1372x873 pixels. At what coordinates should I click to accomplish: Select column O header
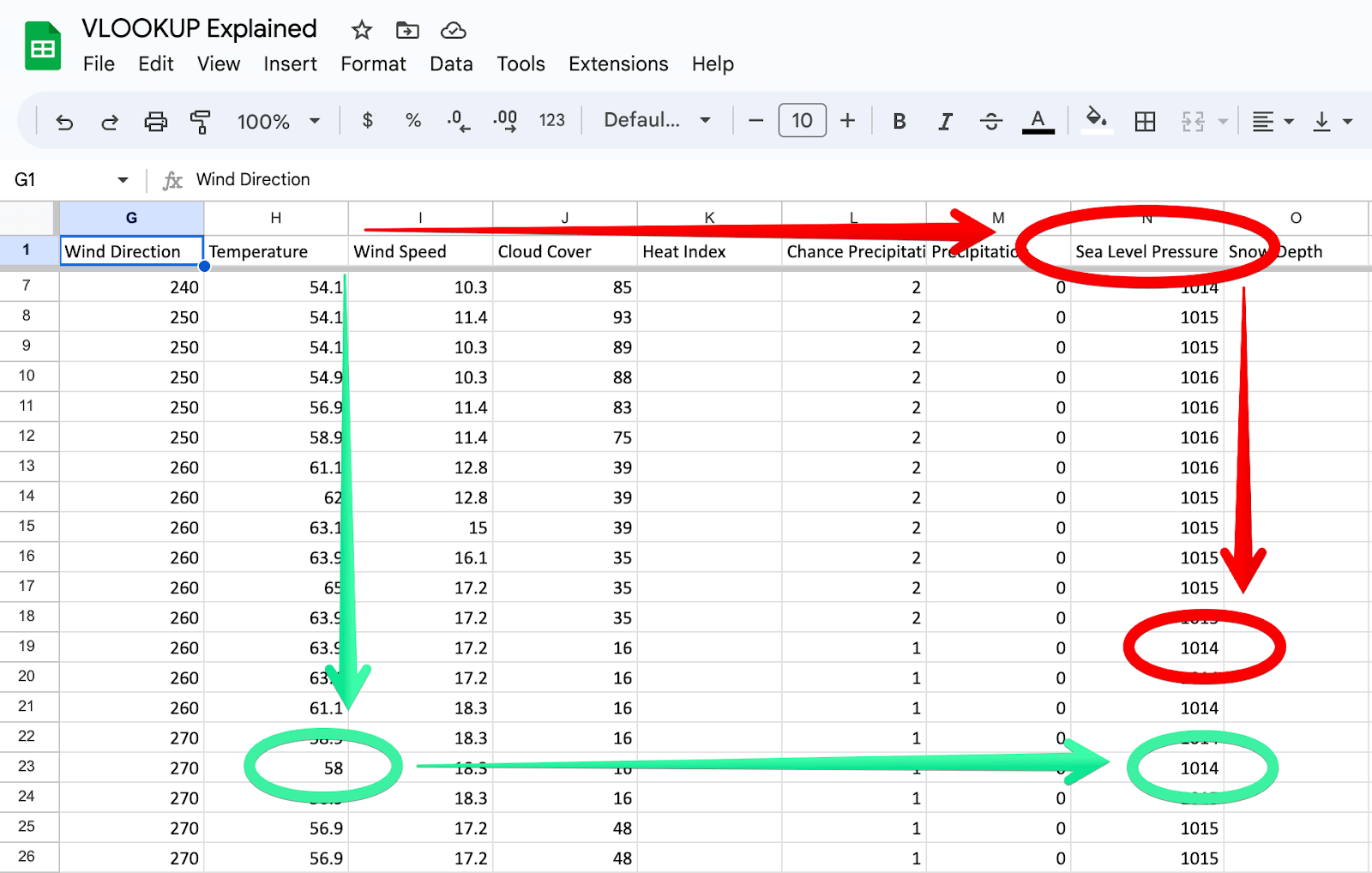pos(1296,218)
